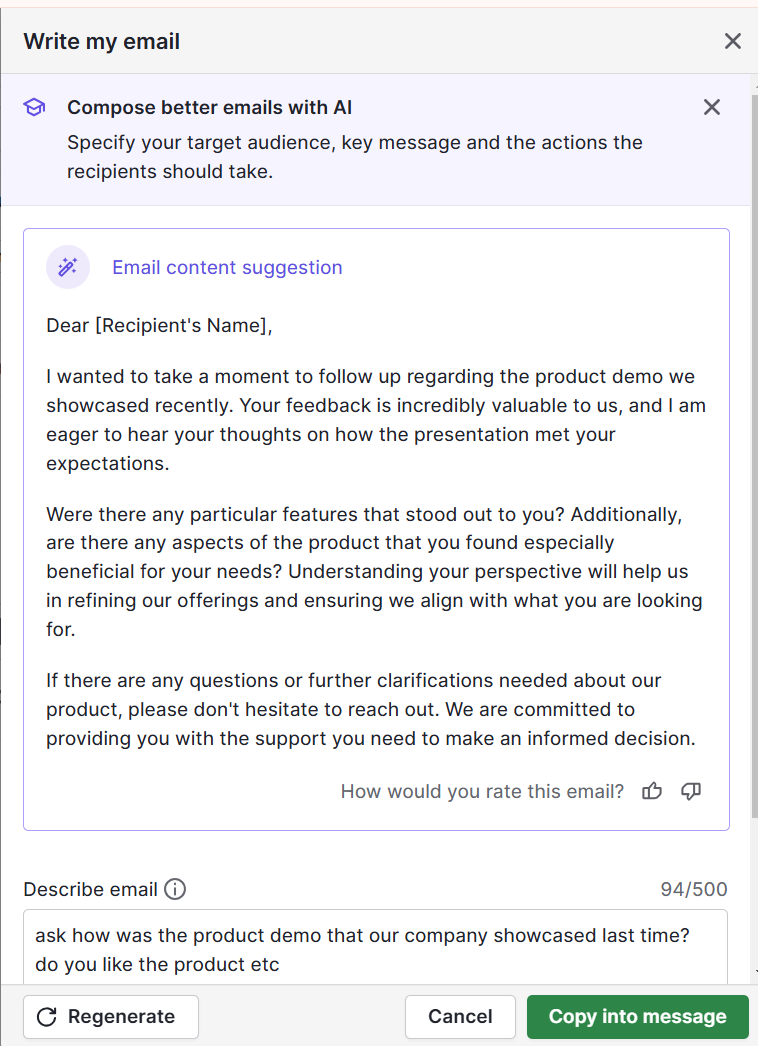Viewport: 758px width, 1046px height.
Task: Close the Write my email dialog
Action: pos(733,41)
